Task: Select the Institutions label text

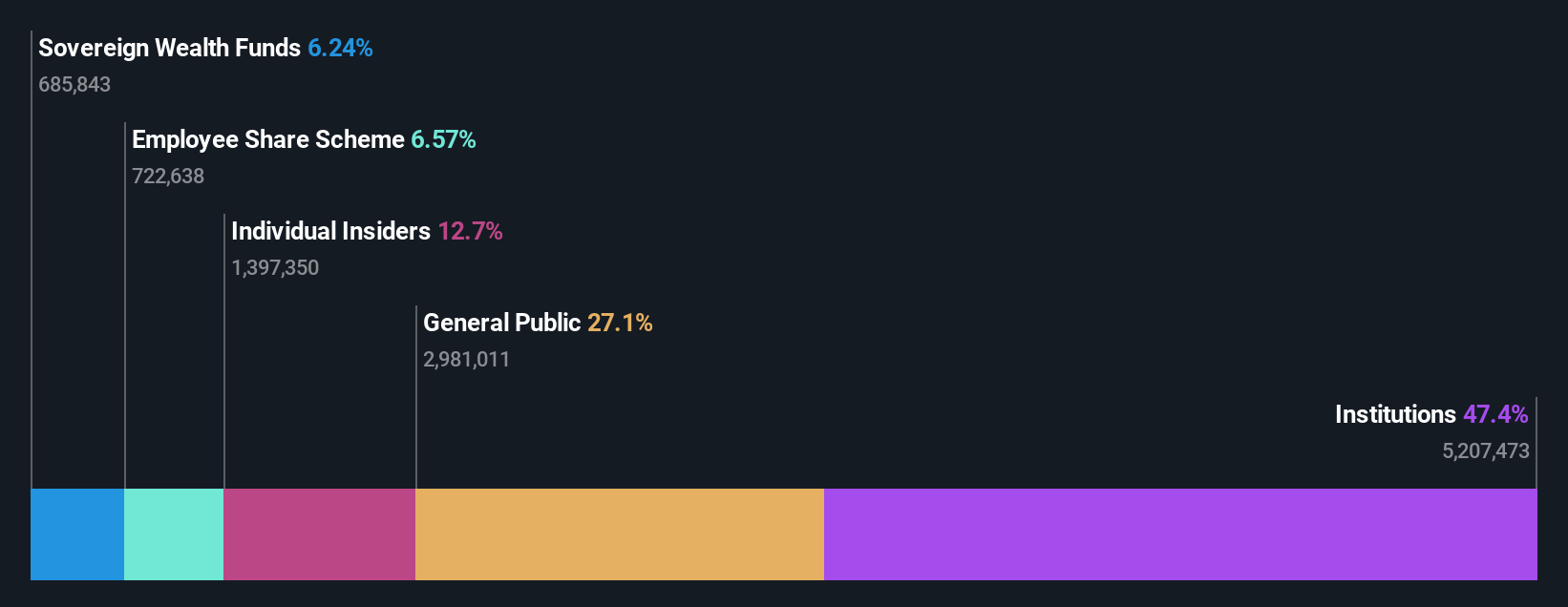Action: tap(1395, 414)
